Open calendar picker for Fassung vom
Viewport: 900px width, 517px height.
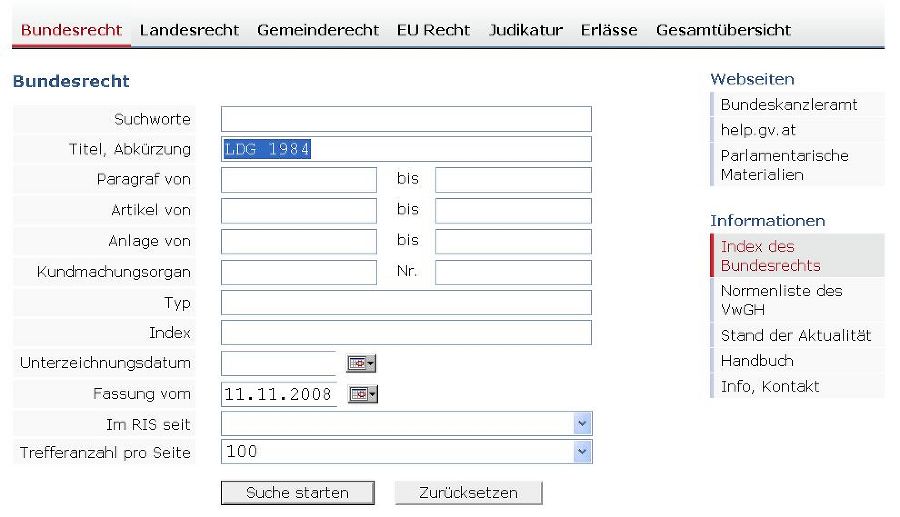tap(363, 394)
